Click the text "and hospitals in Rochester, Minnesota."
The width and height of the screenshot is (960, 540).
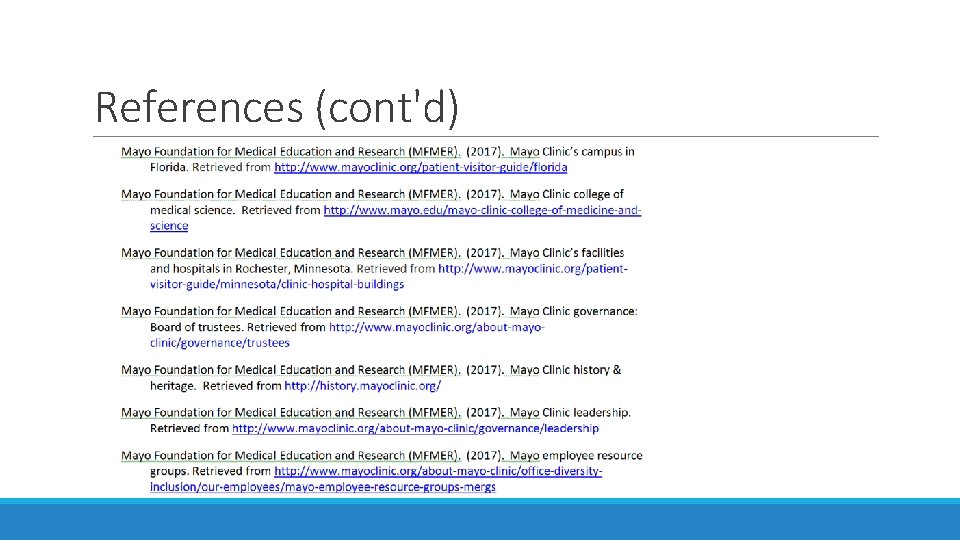point(251,269)
